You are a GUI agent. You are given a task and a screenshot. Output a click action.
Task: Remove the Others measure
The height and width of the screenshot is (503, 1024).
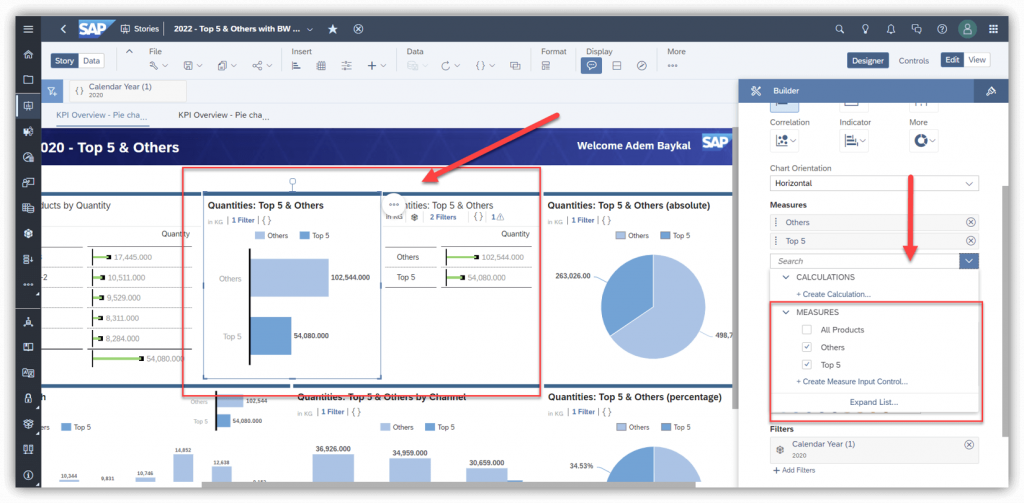click(x=970, y=222)
